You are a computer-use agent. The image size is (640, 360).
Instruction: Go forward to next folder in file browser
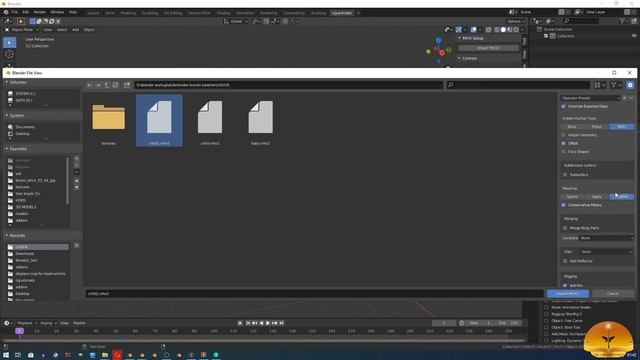98,85
